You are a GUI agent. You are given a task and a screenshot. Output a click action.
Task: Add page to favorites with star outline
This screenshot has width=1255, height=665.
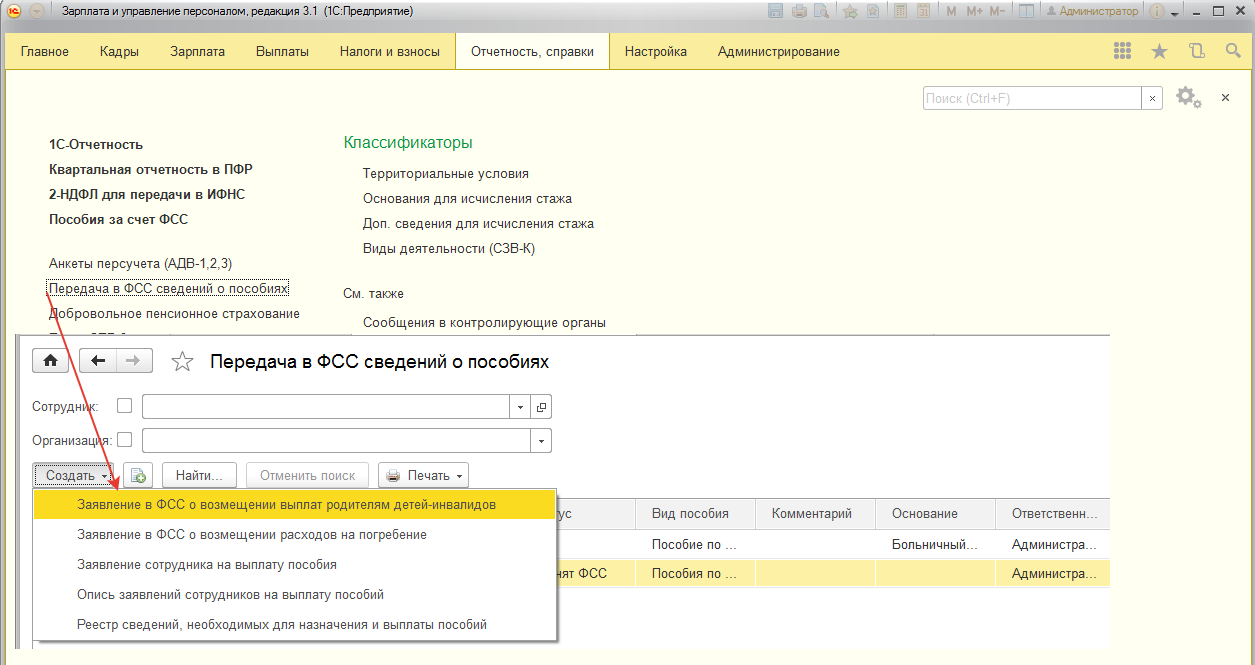click(182, 362)
